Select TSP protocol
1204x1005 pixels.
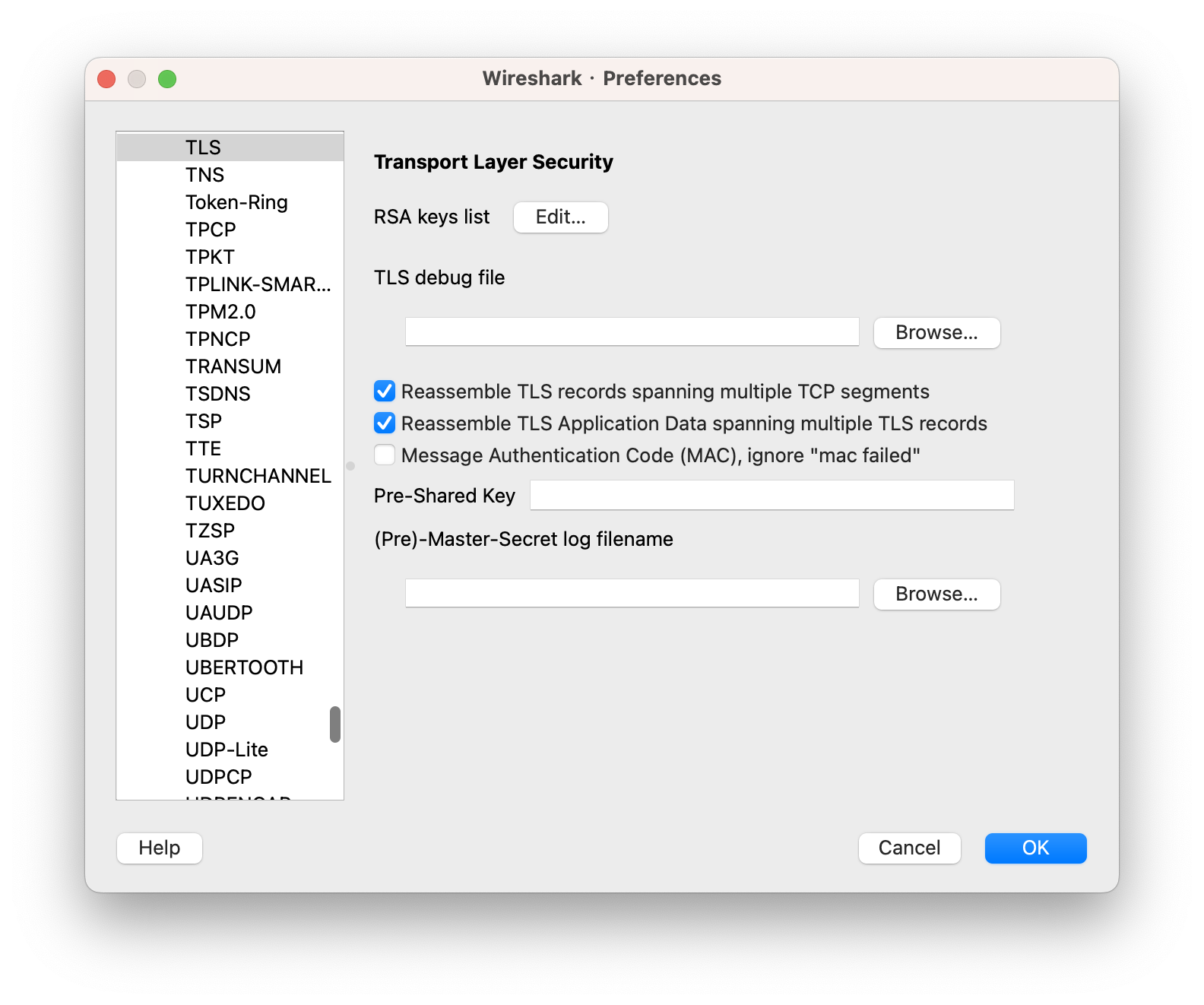(230, 421)
